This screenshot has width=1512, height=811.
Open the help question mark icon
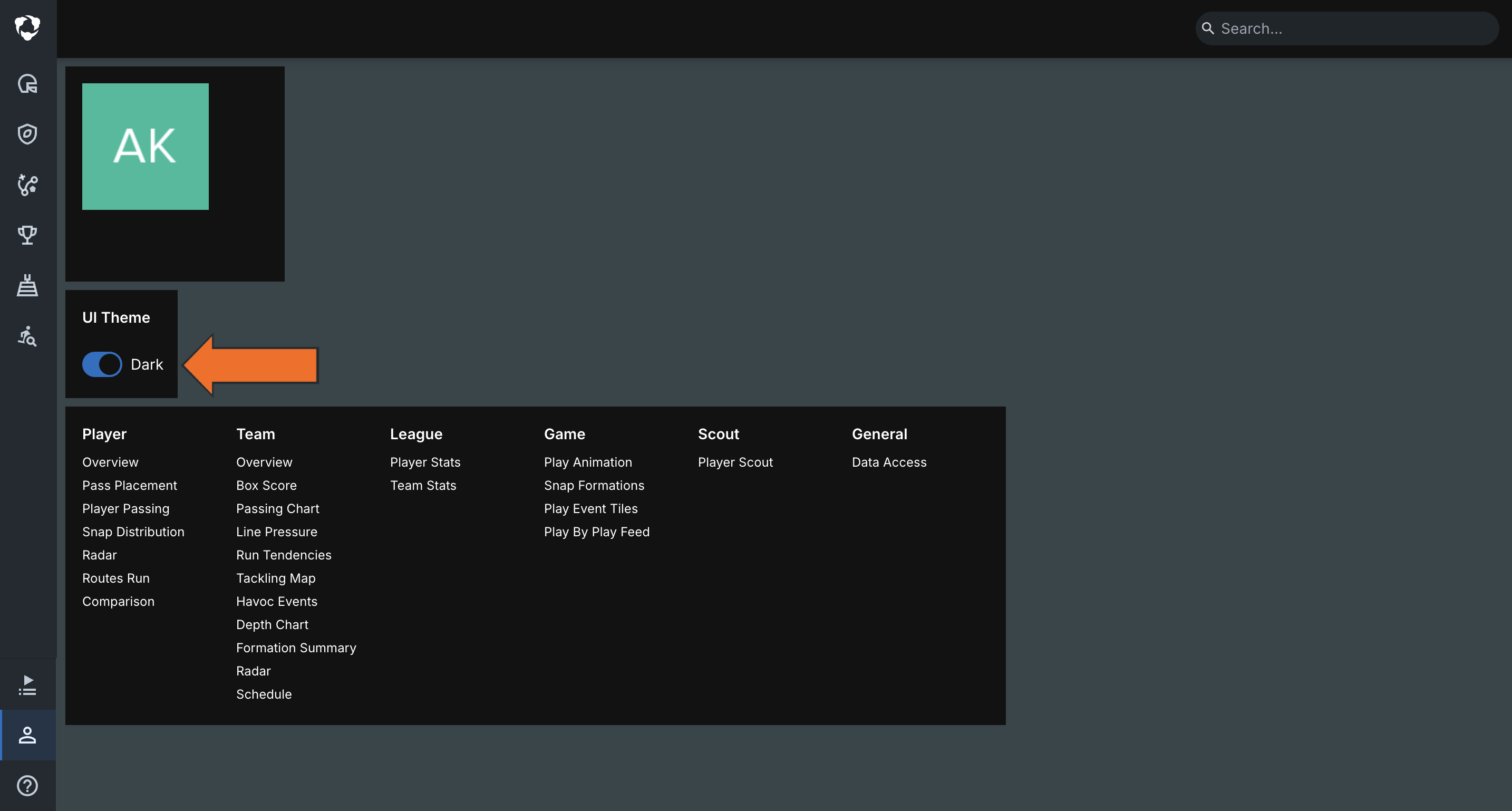click(27, 786)
